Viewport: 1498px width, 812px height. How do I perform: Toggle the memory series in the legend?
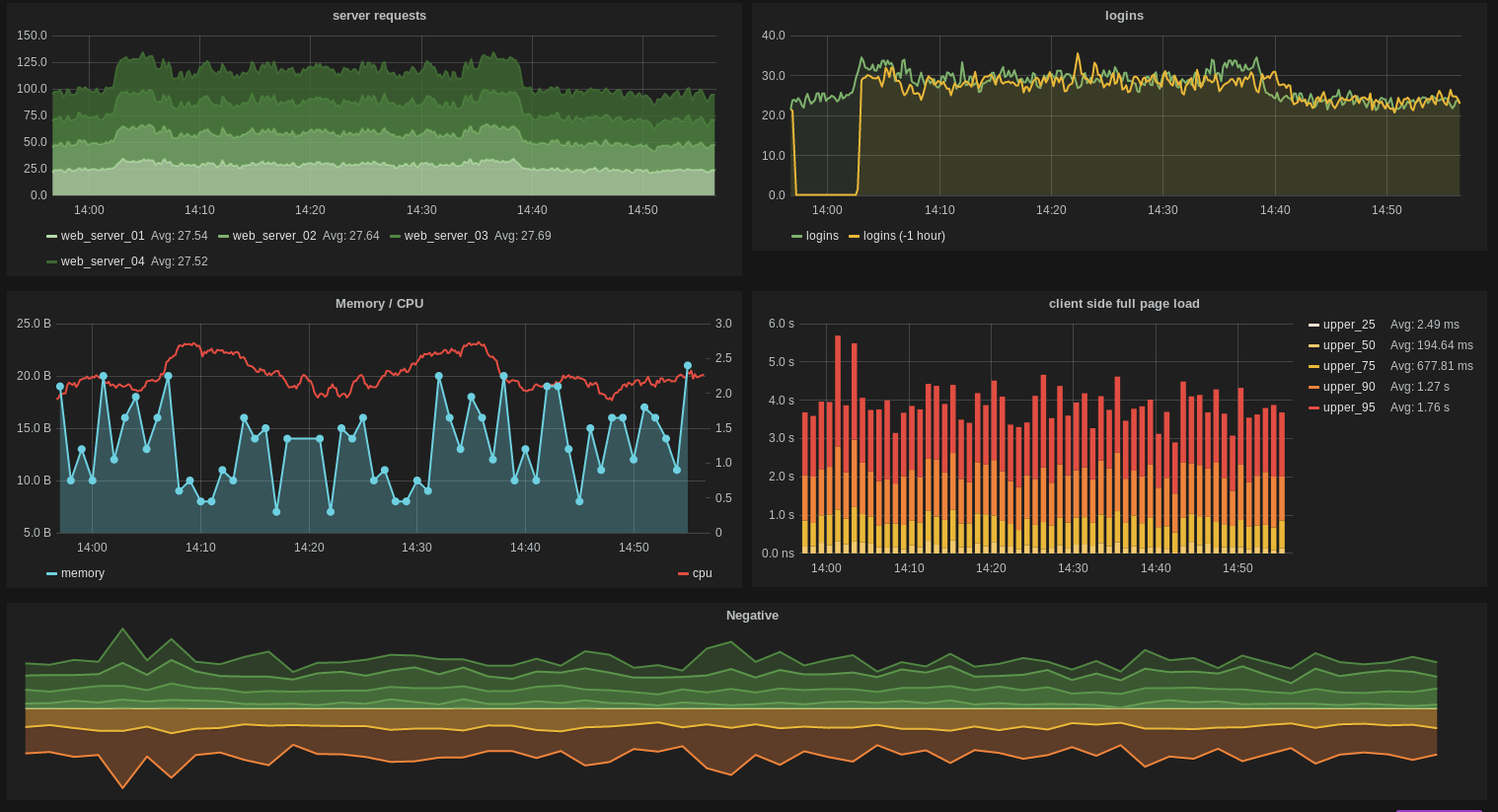tap(83, 572)
